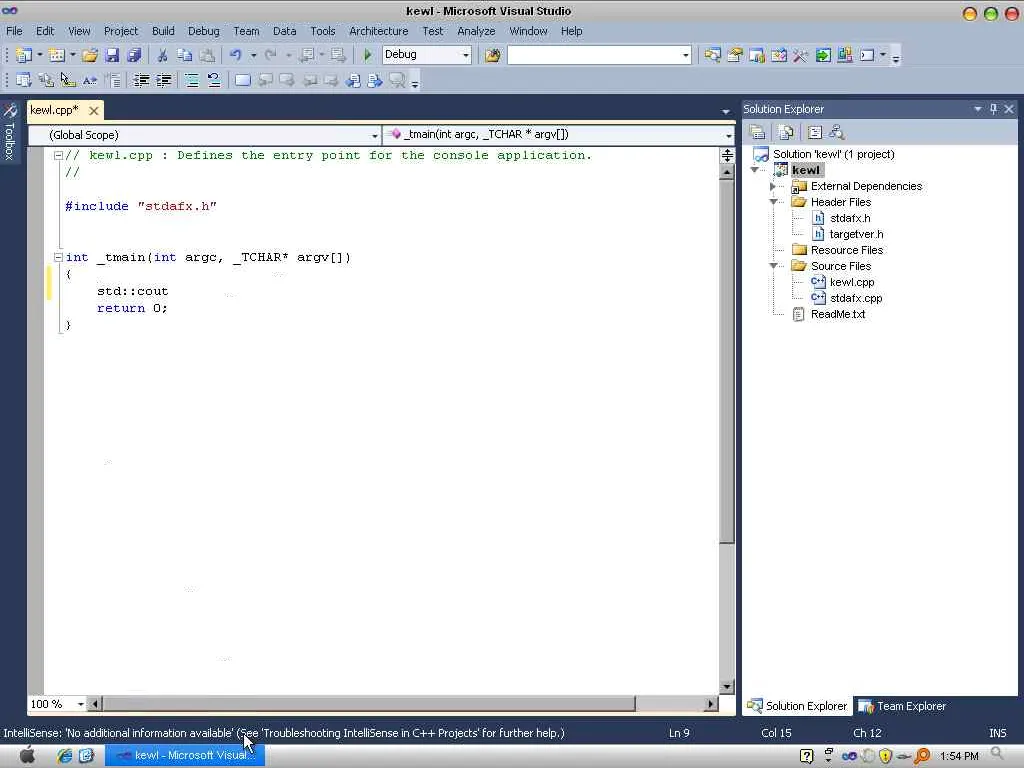Open the Find combo box dropdown arrow
Screen dimensions: 1024x768
685,55
